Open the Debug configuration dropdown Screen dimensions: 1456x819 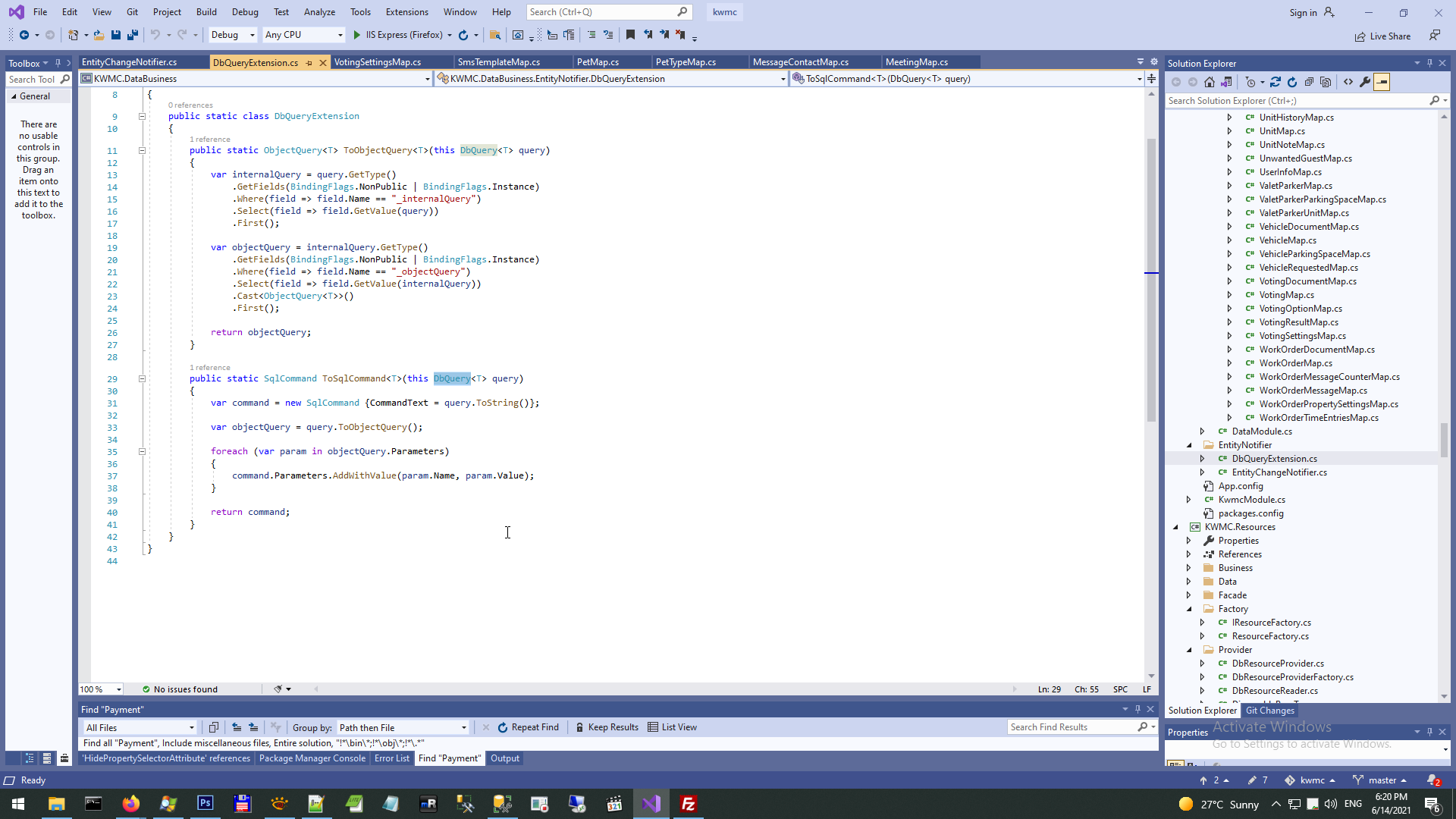pos(233,35)
